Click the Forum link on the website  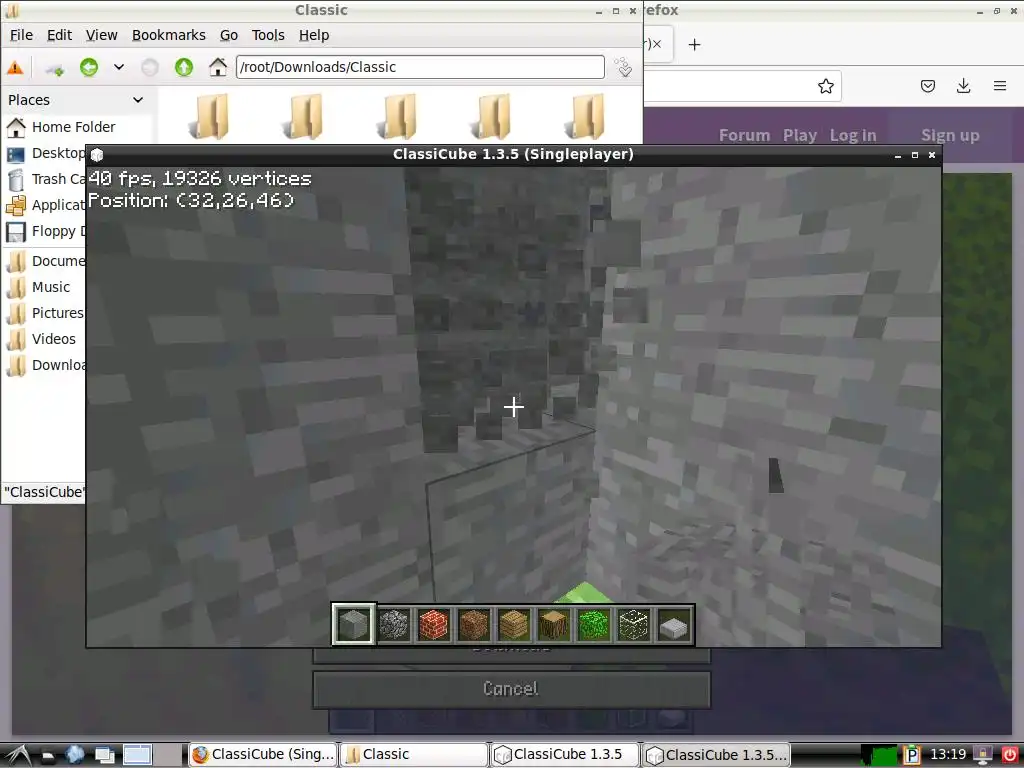click(744, 135)
